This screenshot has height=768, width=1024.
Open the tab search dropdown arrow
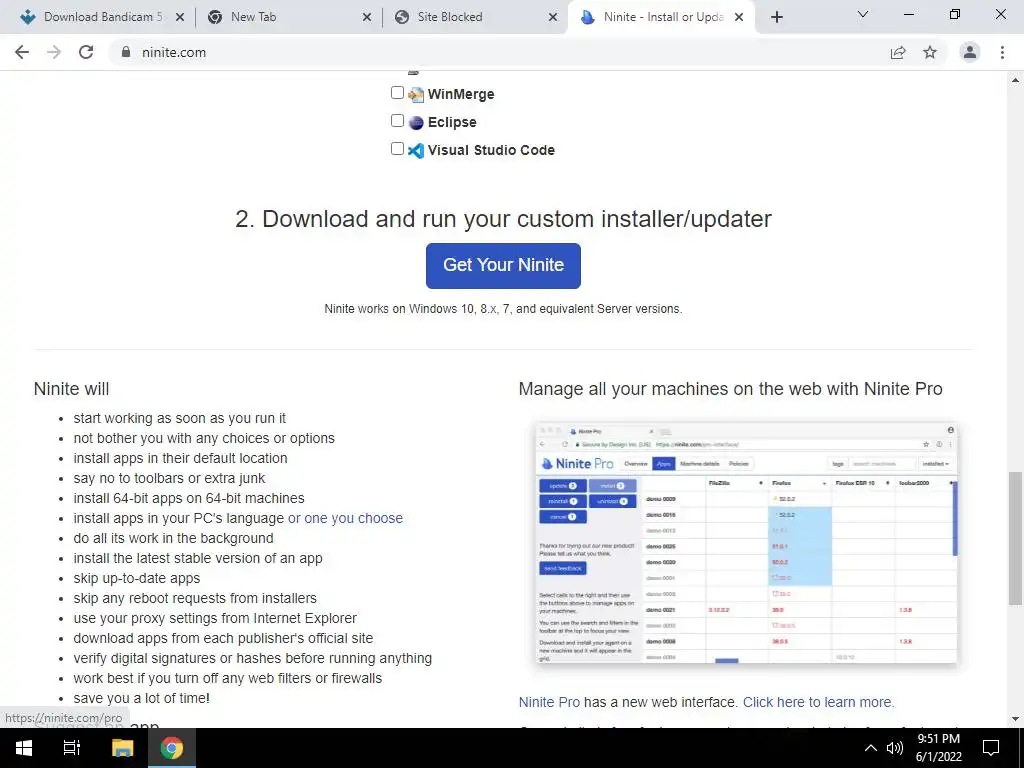point(863,14)
